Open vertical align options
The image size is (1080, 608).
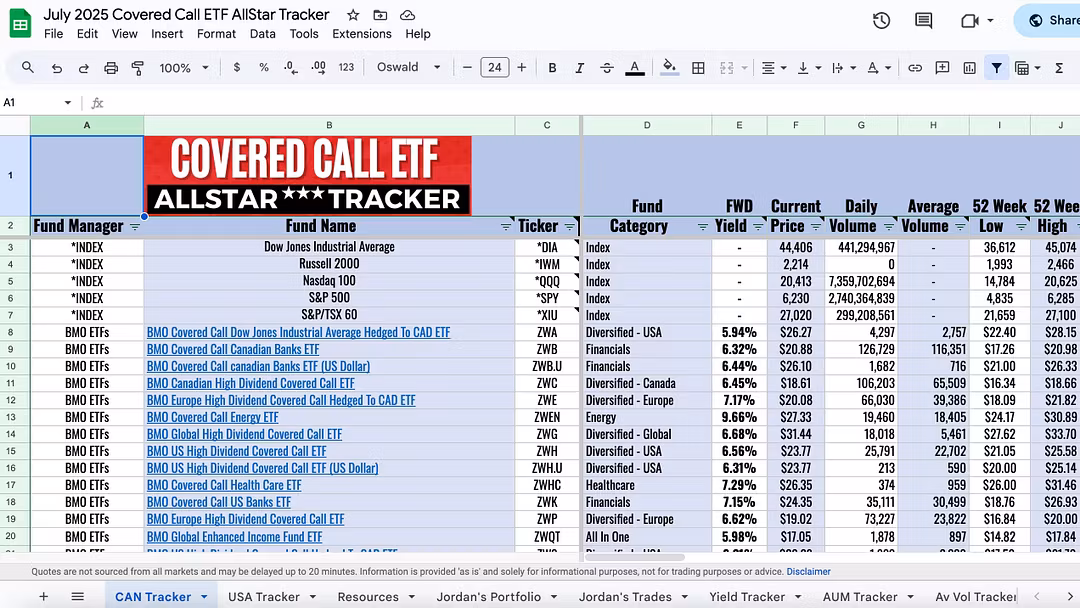pyautogui.click(x=809, y=67)
